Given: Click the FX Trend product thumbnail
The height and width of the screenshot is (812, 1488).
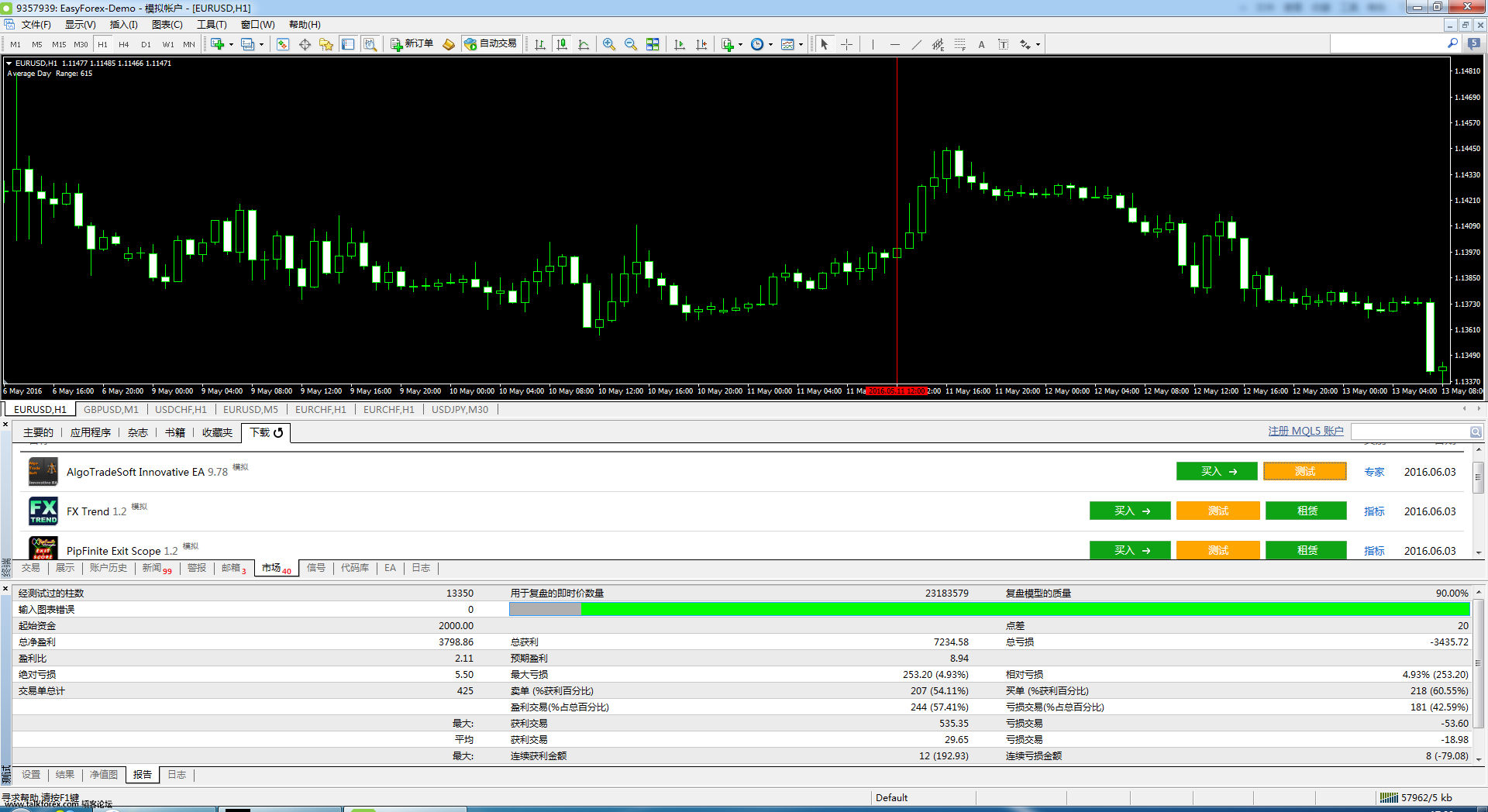Looking at the screenshot, I should [43, 511].
